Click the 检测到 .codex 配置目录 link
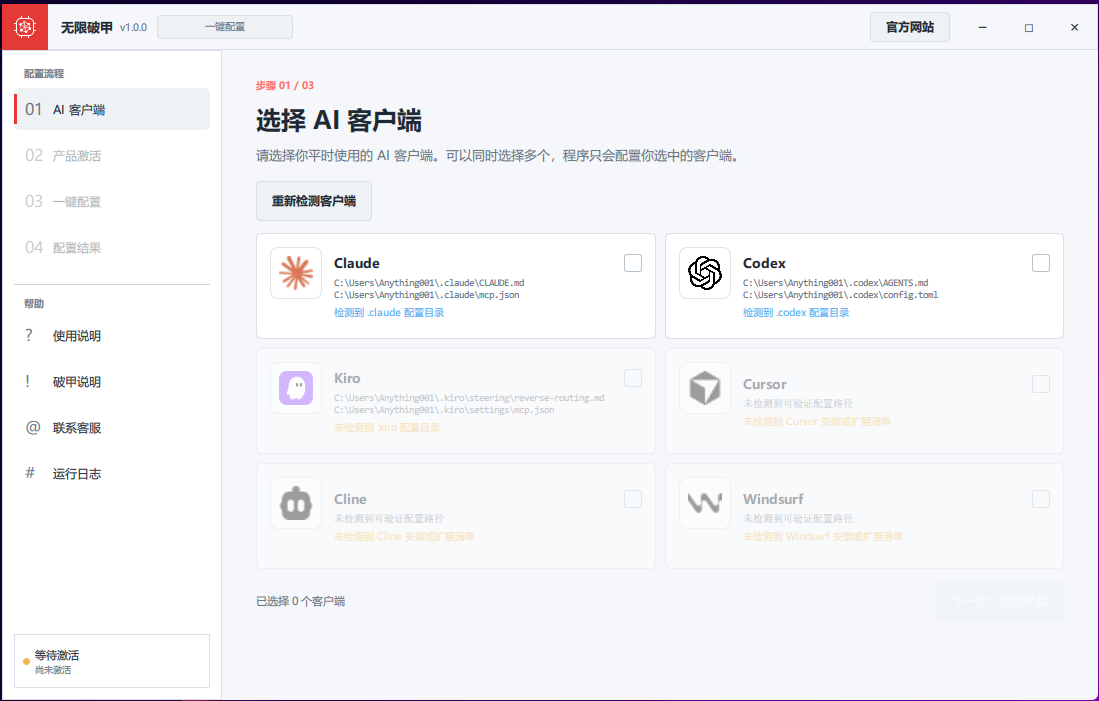The image size is (1099, 701). point(796,313)
